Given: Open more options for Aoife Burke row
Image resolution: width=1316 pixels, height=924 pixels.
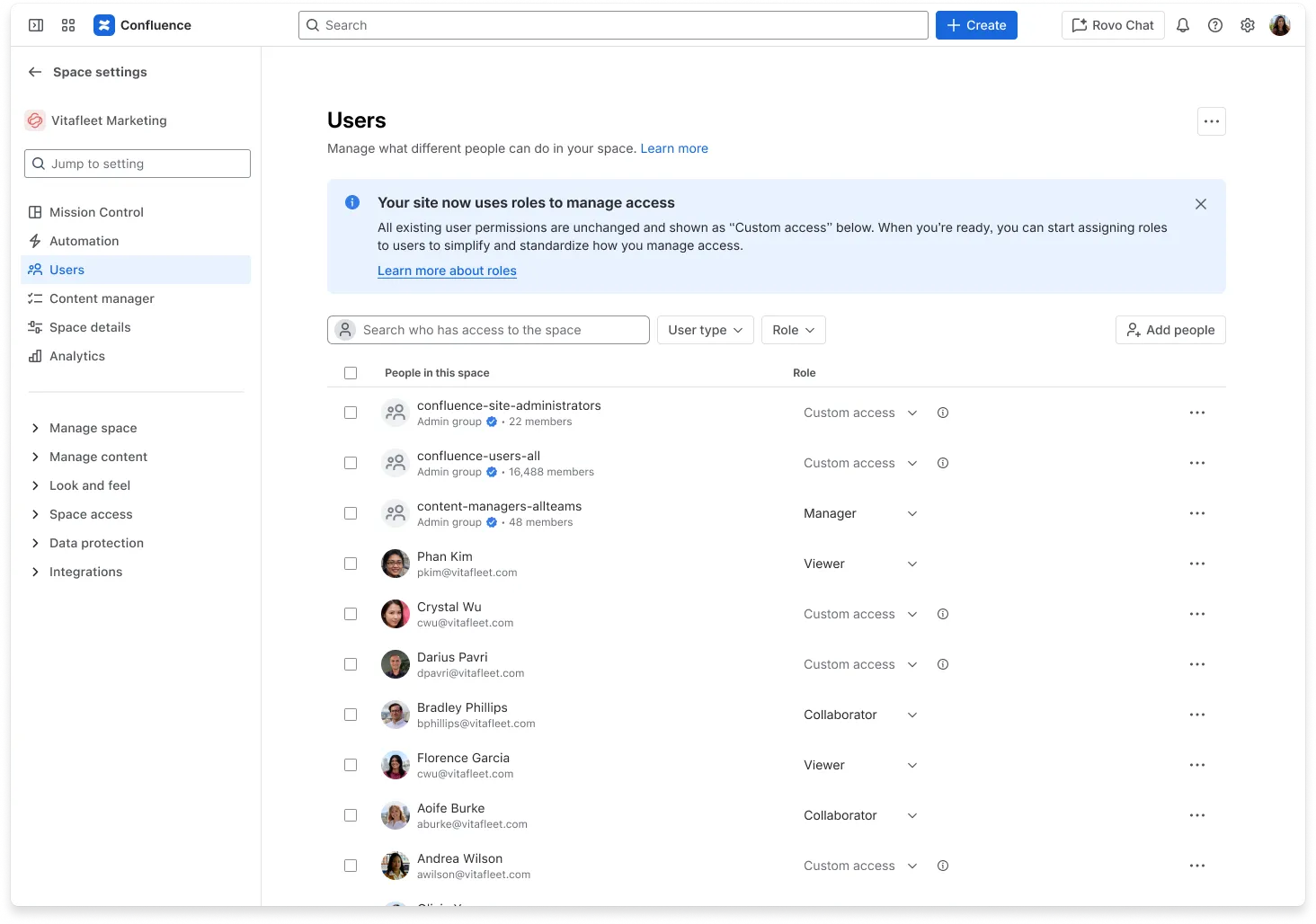Looking at the screenshot, I should [1197, 815].
